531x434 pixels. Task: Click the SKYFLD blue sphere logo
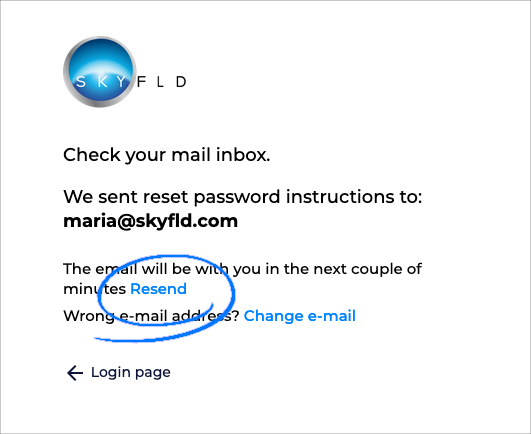point(100,72)
